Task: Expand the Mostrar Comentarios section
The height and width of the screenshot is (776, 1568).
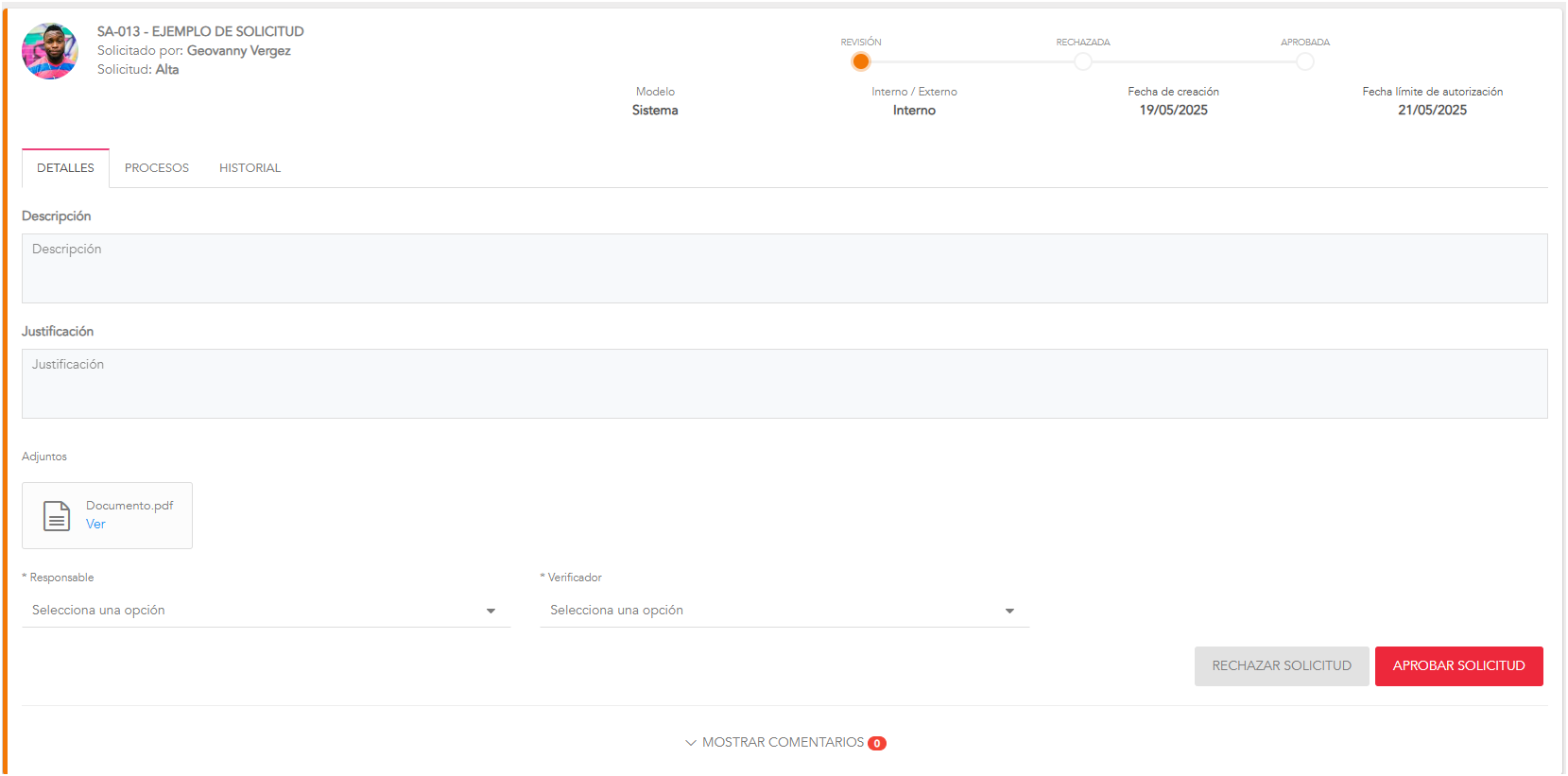Action: (x=783, y=743)
